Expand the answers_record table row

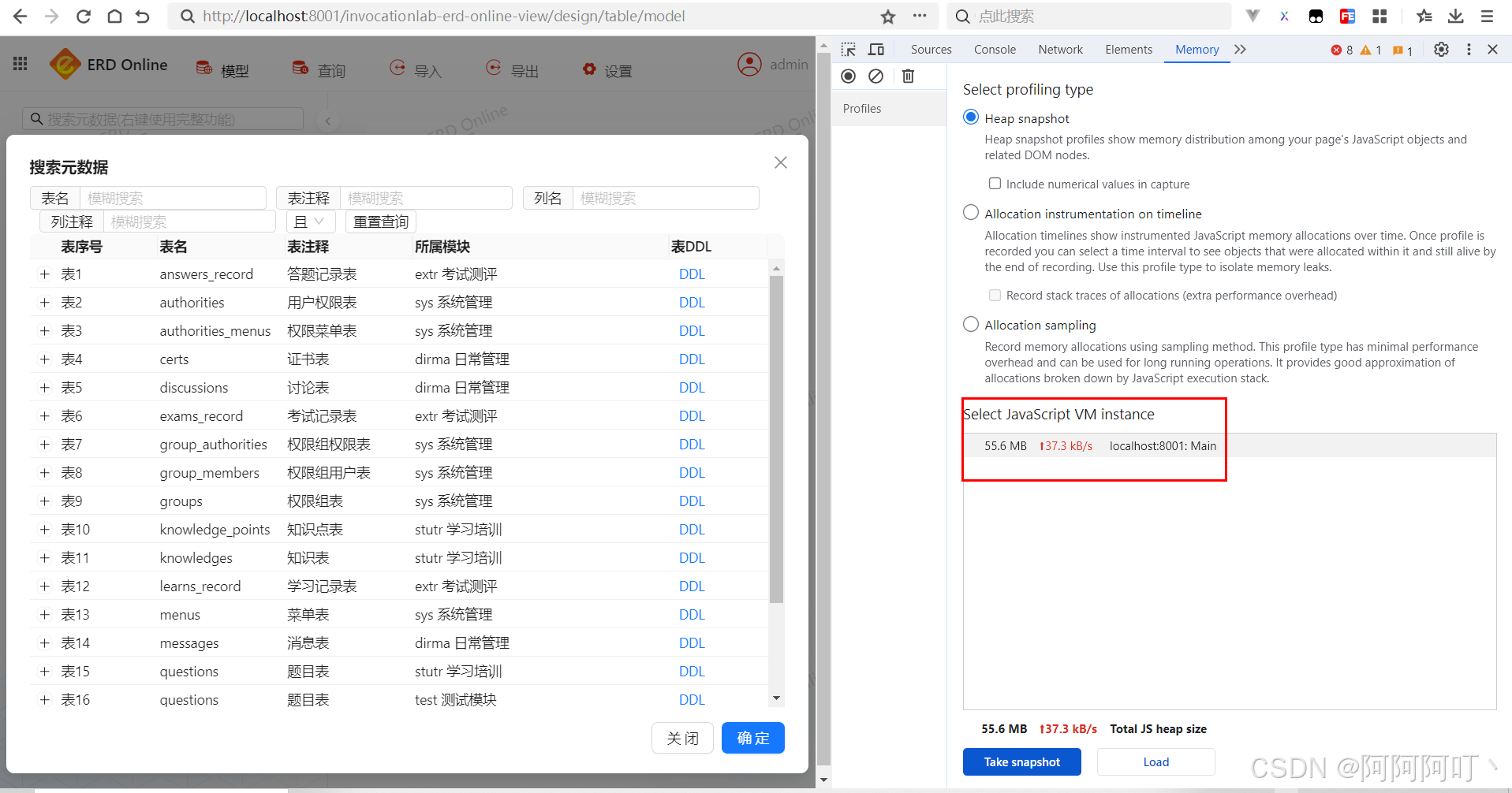pos(44,274)
